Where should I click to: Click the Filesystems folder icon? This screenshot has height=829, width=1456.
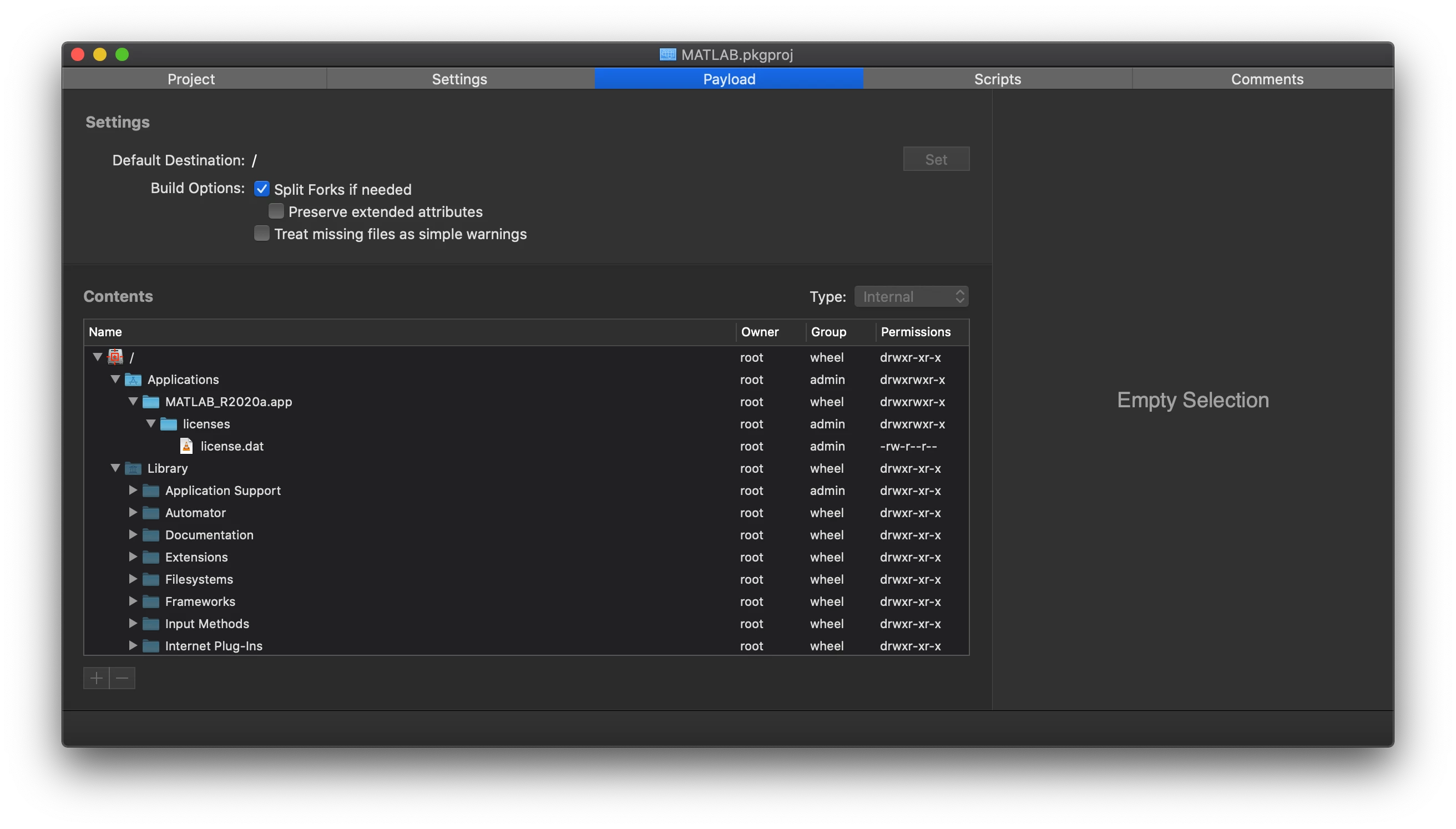[151, 579]
